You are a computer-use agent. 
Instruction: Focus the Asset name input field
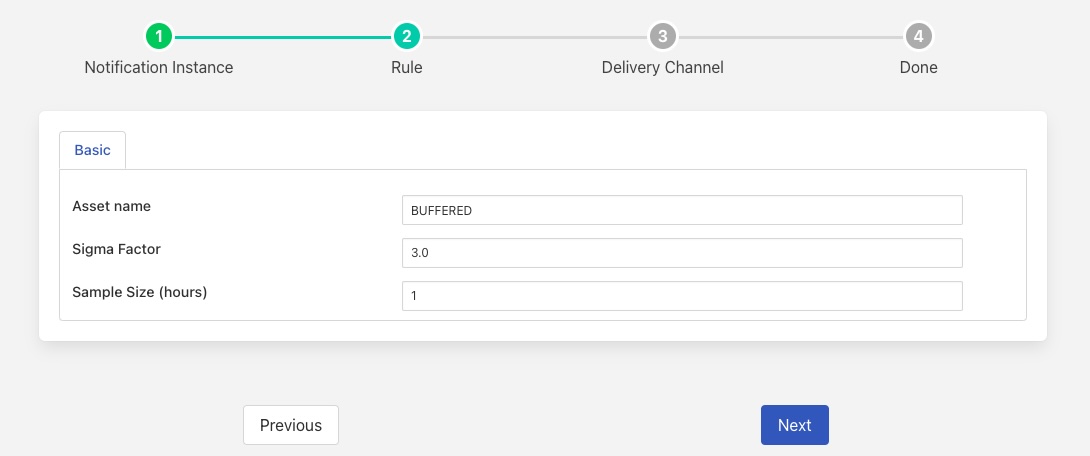click(681, 211)
